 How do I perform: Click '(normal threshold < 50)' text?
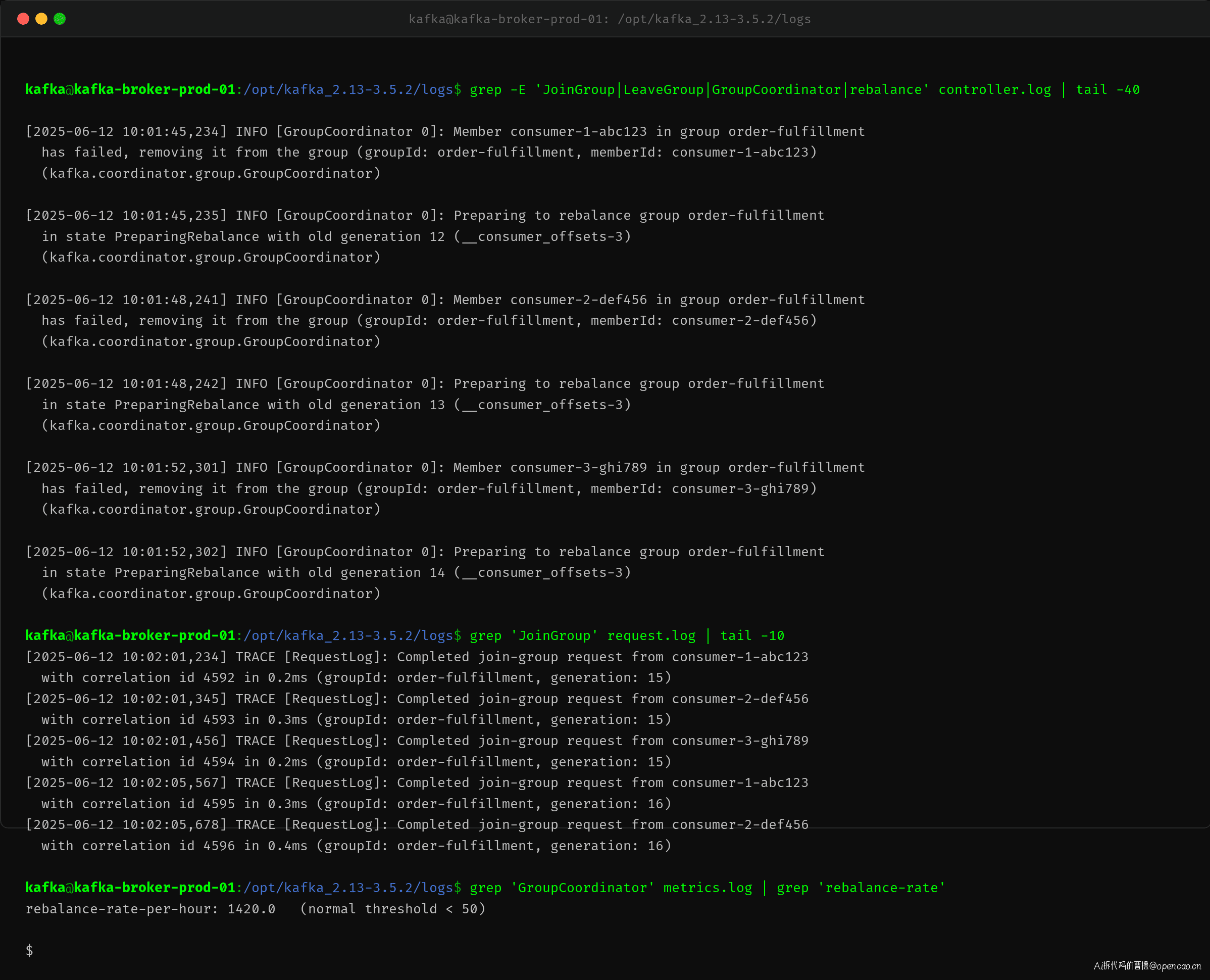(392, 909)
